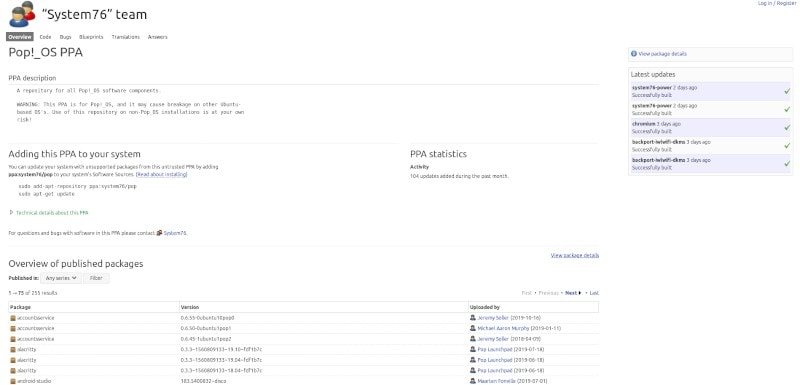Viewport: 800px width, 385px height.
Task: Click the android-studio package icon
Action: (13, 381)
